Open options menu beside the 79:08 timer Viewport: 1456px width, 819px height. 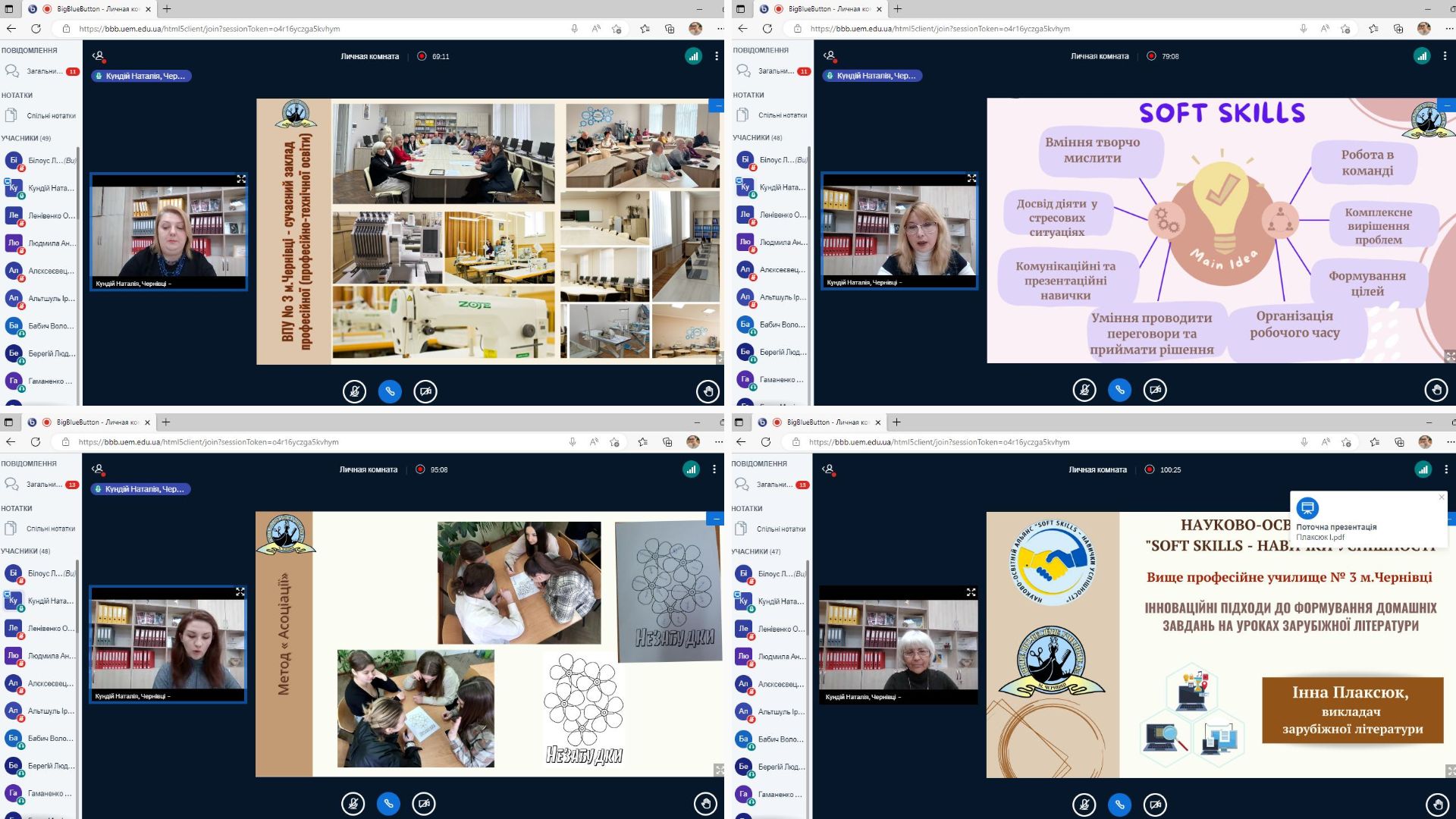click(x=1445, y=56)
